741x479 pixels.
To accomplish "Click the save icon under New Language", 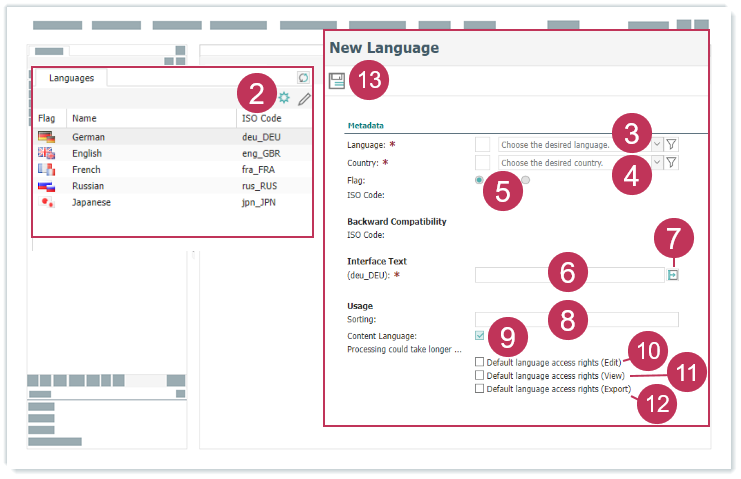I will 337,82.
